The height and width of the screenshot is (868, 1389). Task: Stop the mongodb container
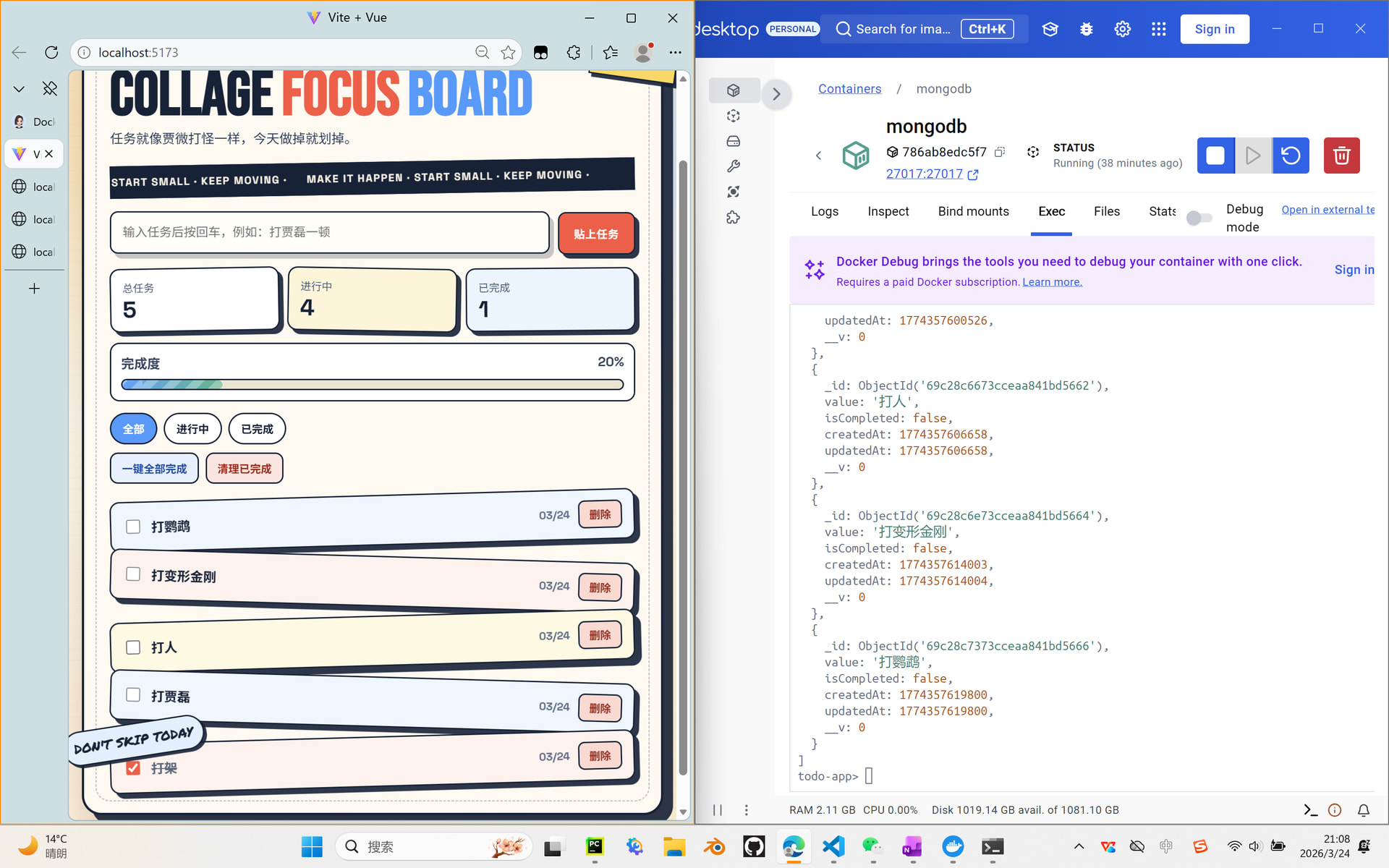click(1215, 156)
